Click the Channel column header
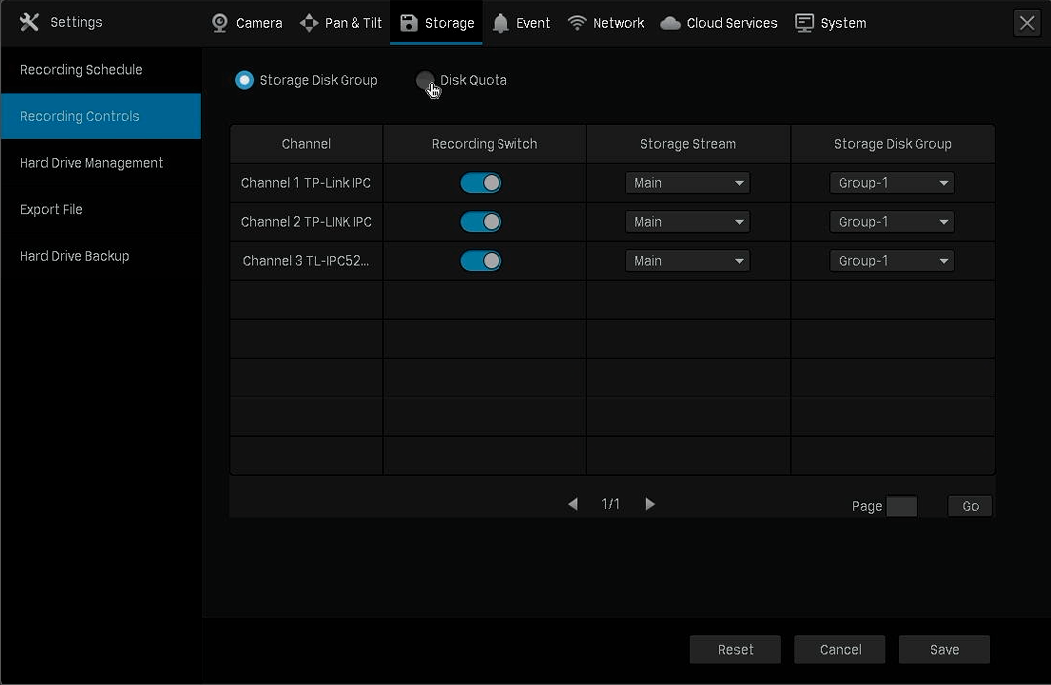 306,144
